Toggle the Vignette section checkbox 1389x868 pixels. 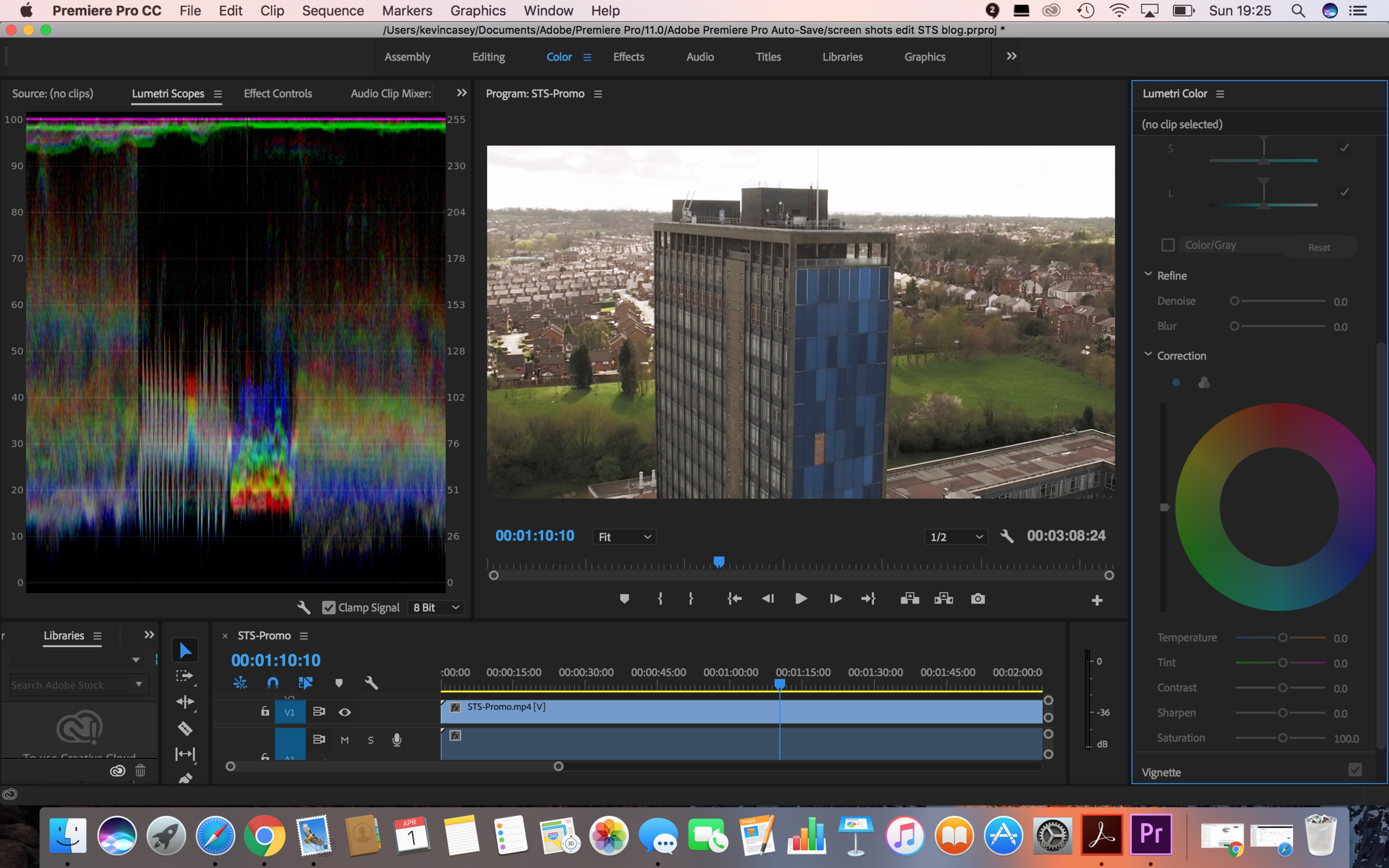(x=1355, y=770)
